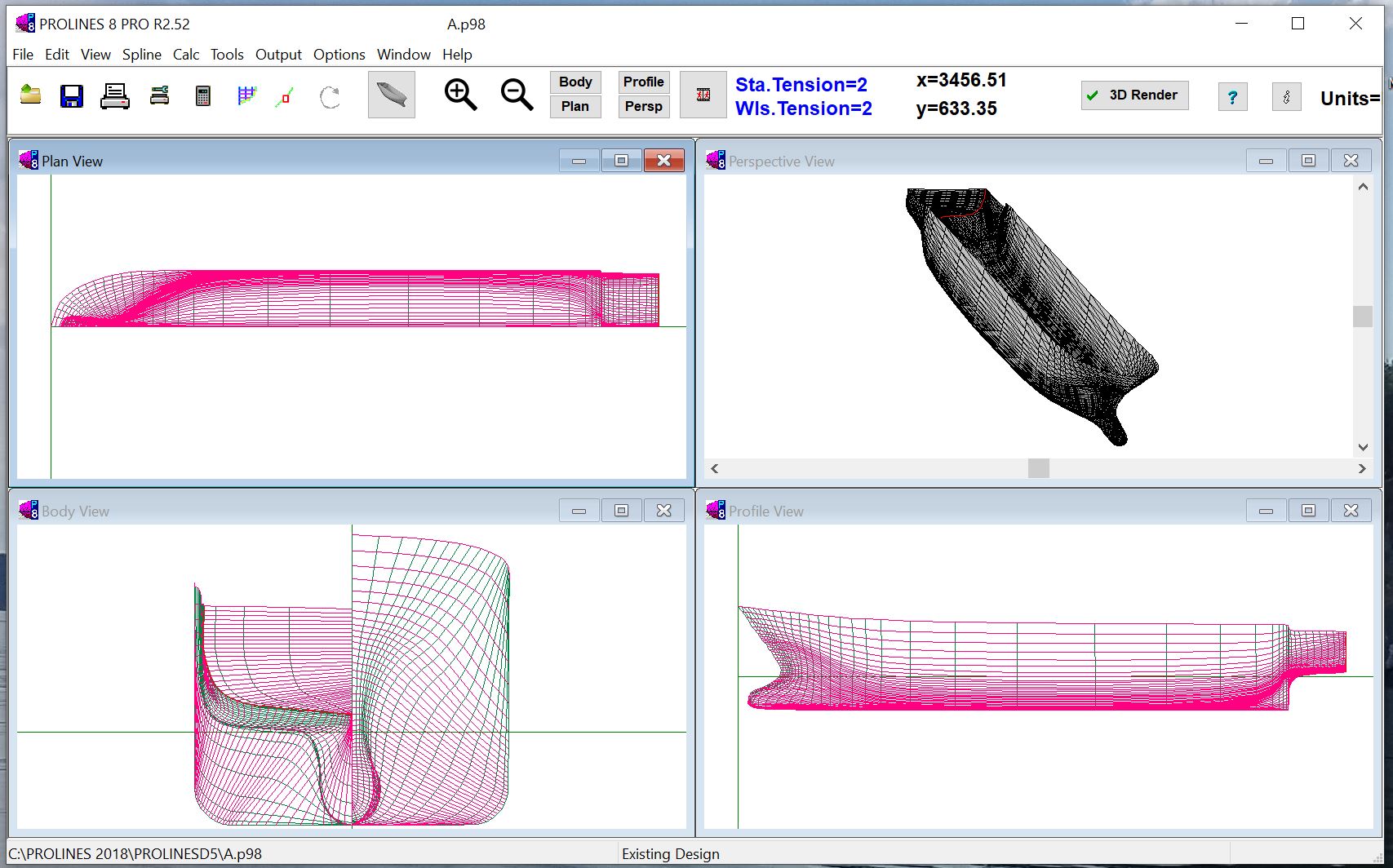Open the Spline menu
This screenshot has width=1393, height=868.
[142, 55]
